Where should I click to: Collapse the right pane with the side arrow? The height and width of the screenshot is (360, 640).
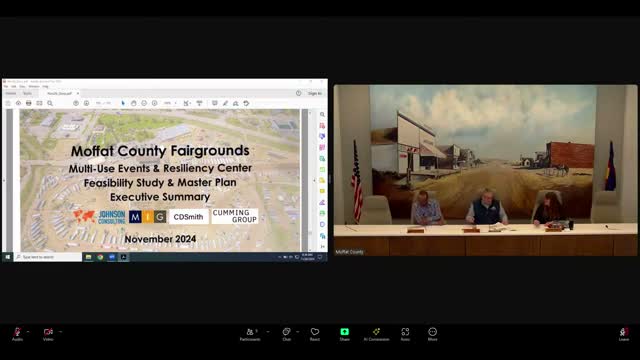pos(314,180)
